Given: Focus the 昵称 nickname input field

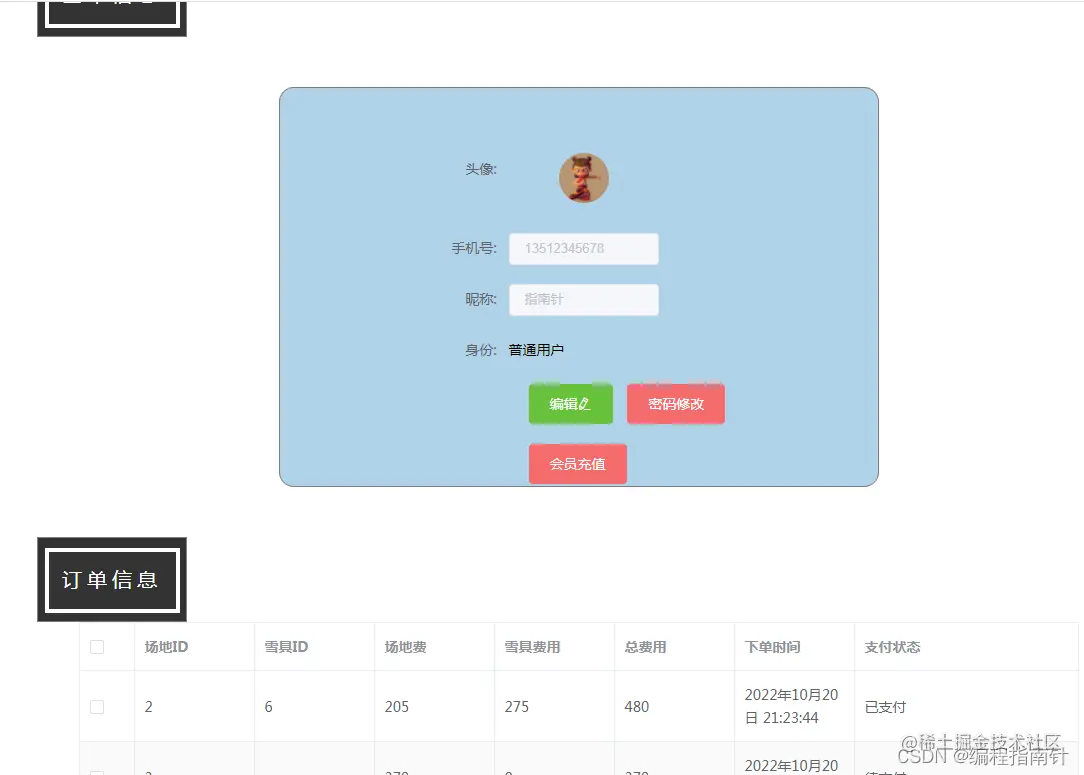Looking at the screenshot, I should click(x=583, y=300).
